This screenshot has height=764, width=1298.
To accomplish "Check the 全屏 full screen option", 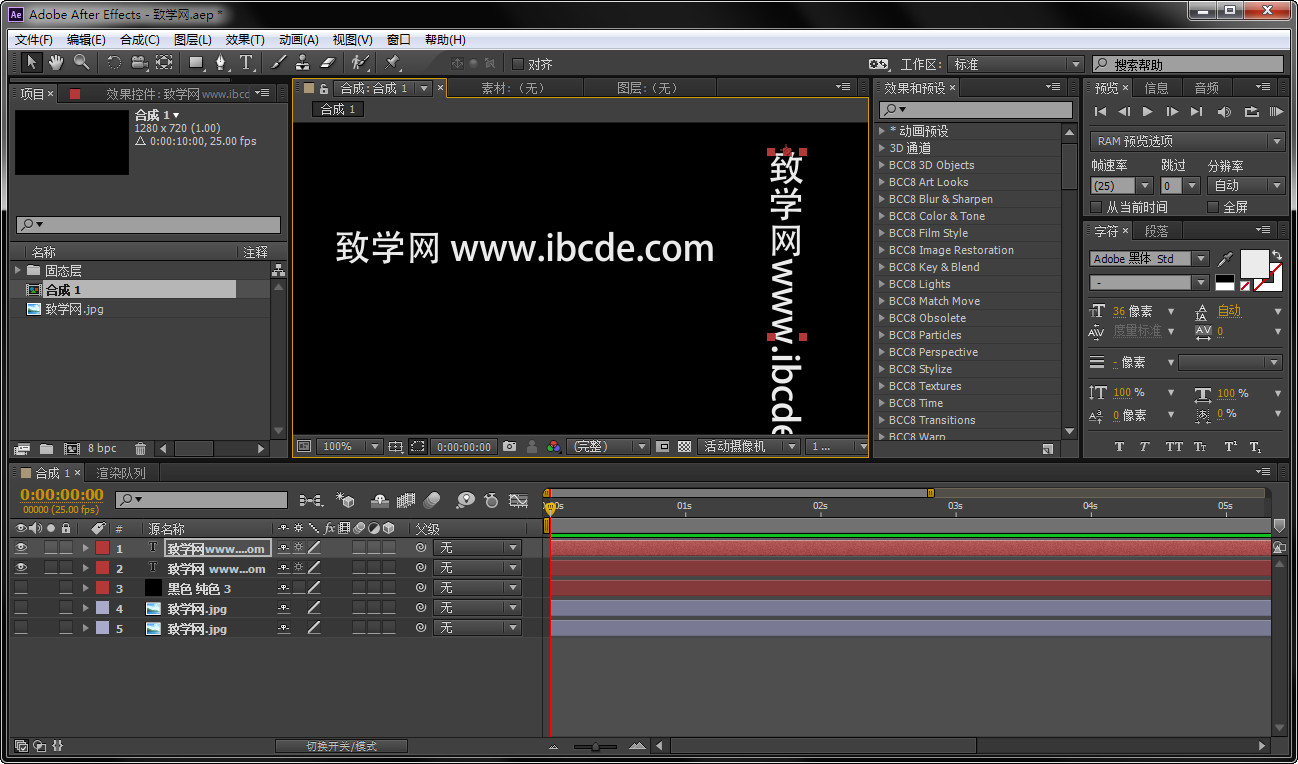I will coord(1213,207).
